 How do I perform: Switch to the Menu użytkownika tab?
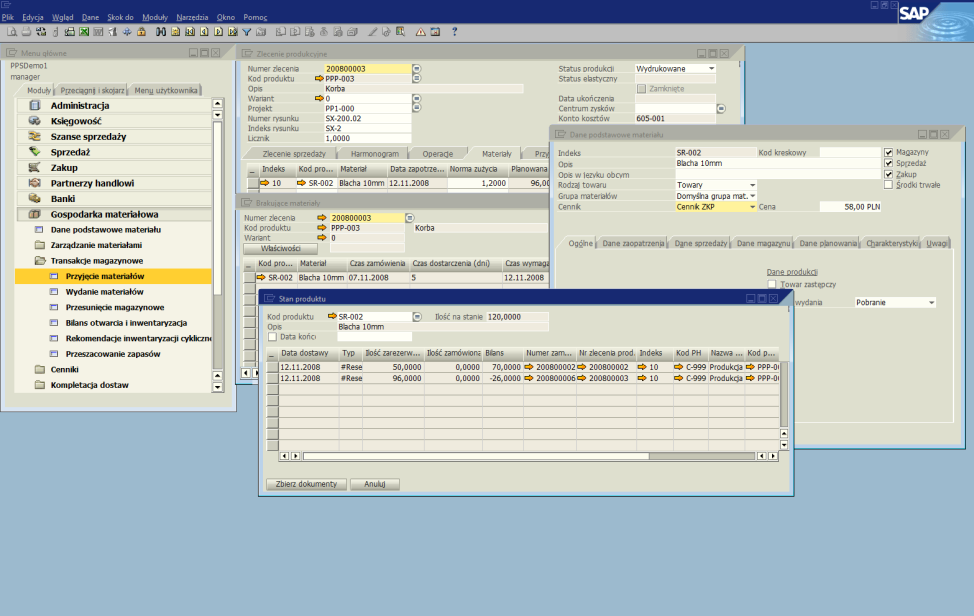click(166, 91)
